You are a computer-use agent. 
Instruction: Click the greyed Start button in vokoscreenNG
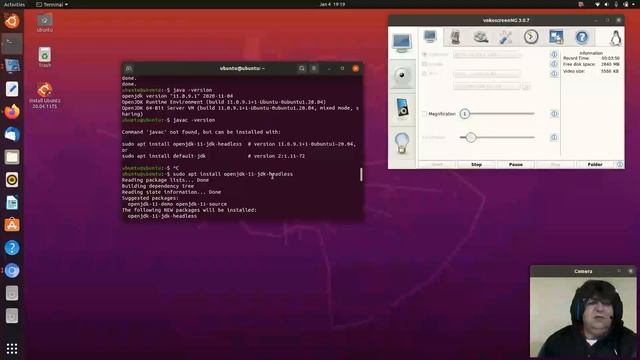(x=437, y=164)
